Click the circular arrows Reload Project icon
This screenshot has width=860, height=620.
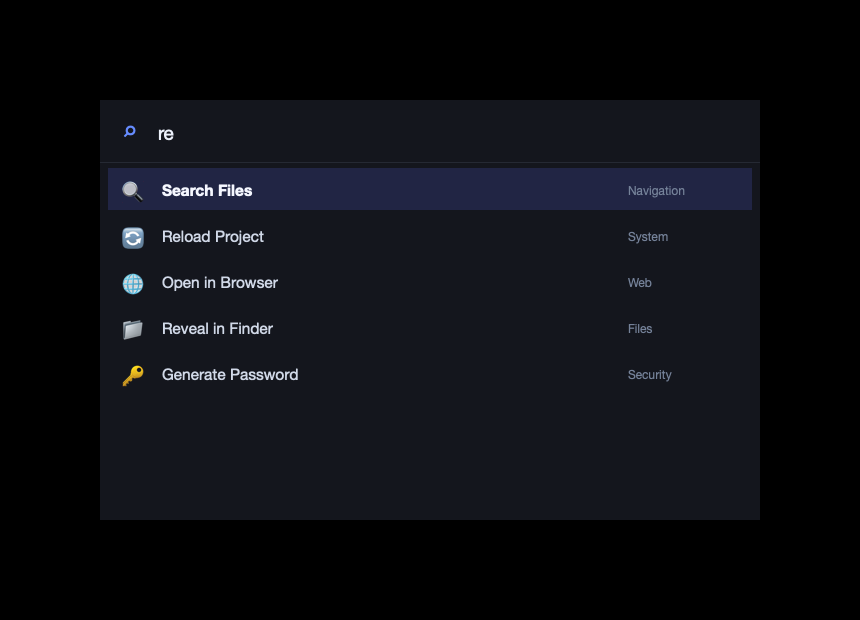tap(133, 238)
